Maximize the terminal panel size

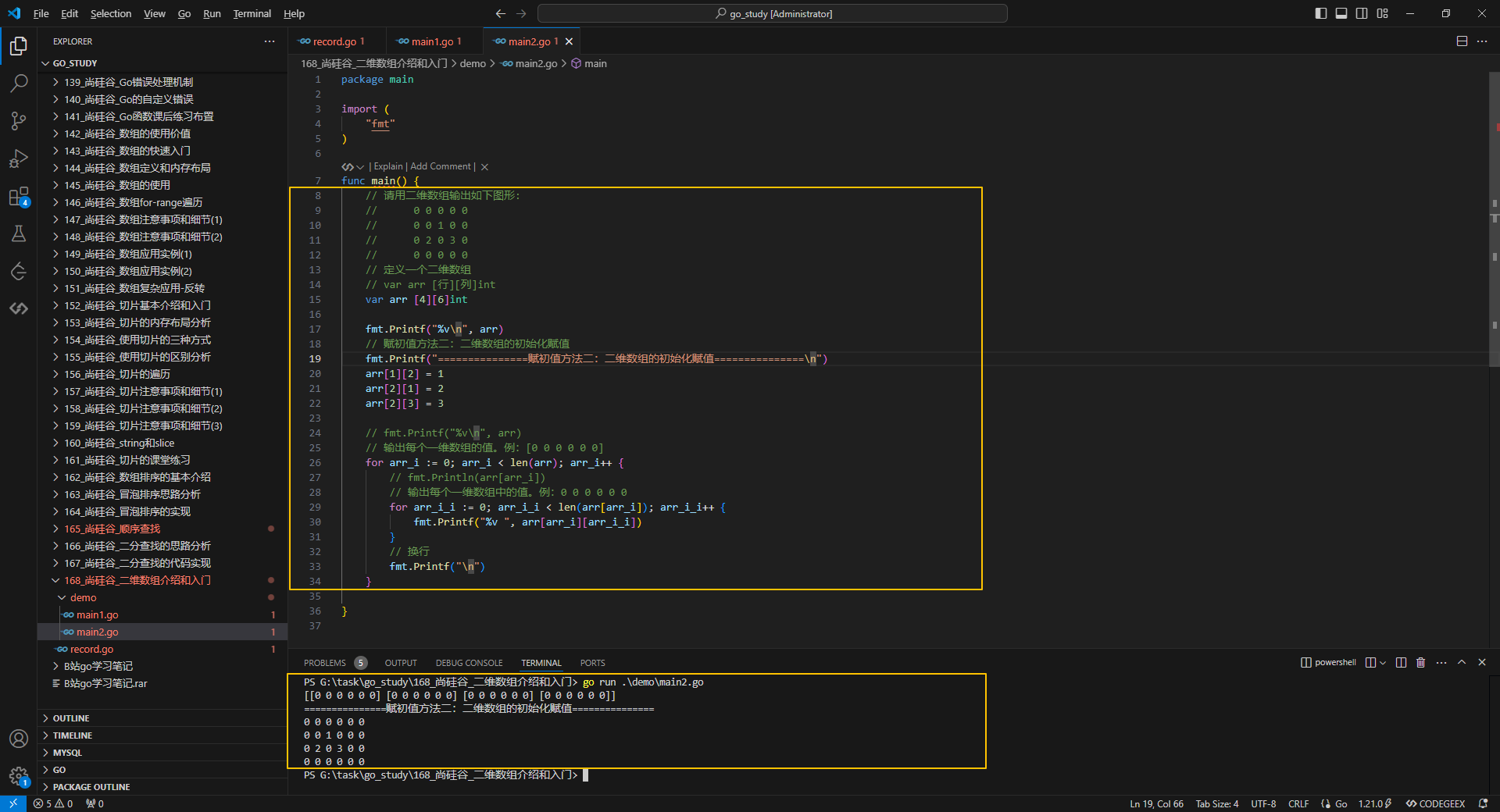click(1462, 662)
